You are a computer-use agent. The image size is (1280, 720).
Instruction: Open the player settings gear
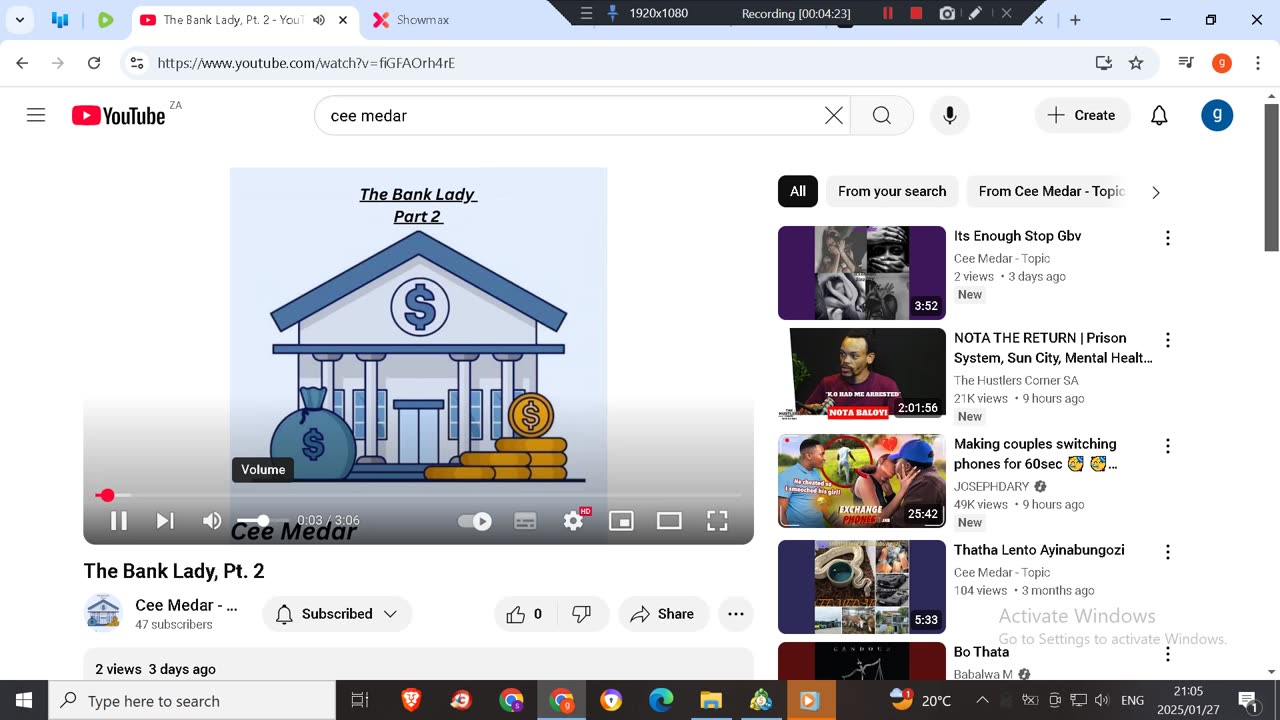tap(574, 520)
